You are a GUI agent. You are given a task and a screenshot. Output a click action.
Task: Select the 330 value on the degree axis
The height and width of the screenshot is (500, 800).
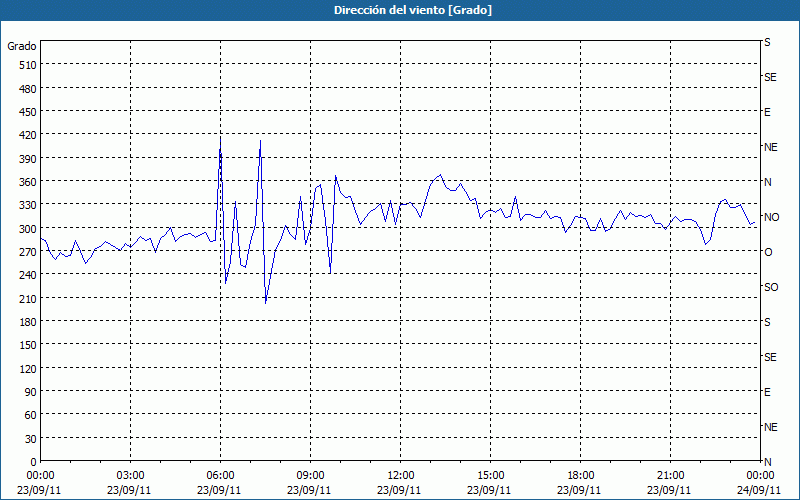28,205
